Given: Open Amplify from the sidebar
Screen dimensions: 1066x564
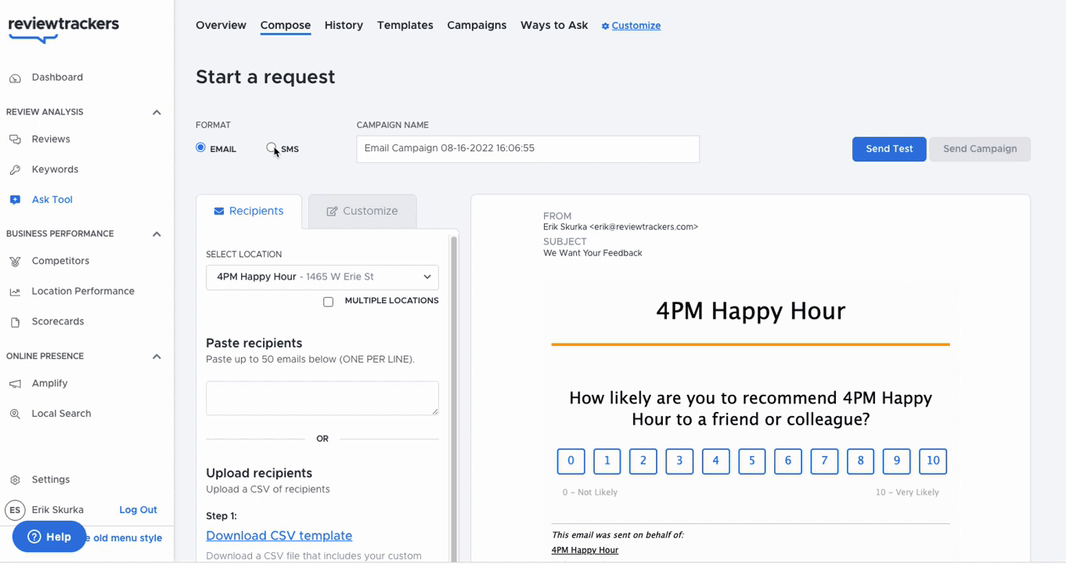Looking at the screenshot, I should click(50, 383).
